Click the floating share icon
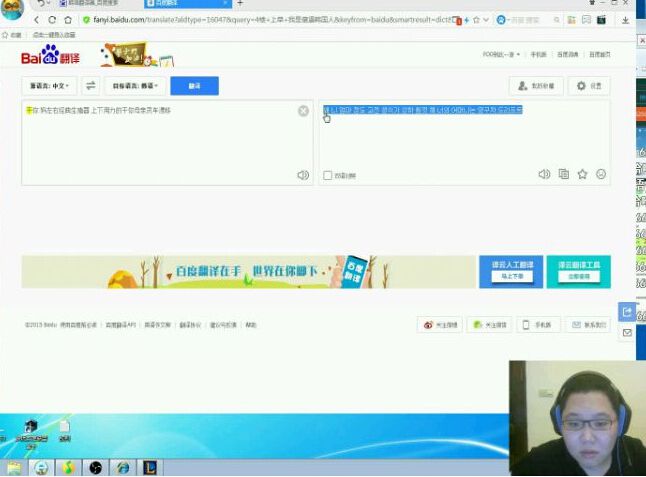This screenshot has width=646, height=477. click(x=627, y=311)
